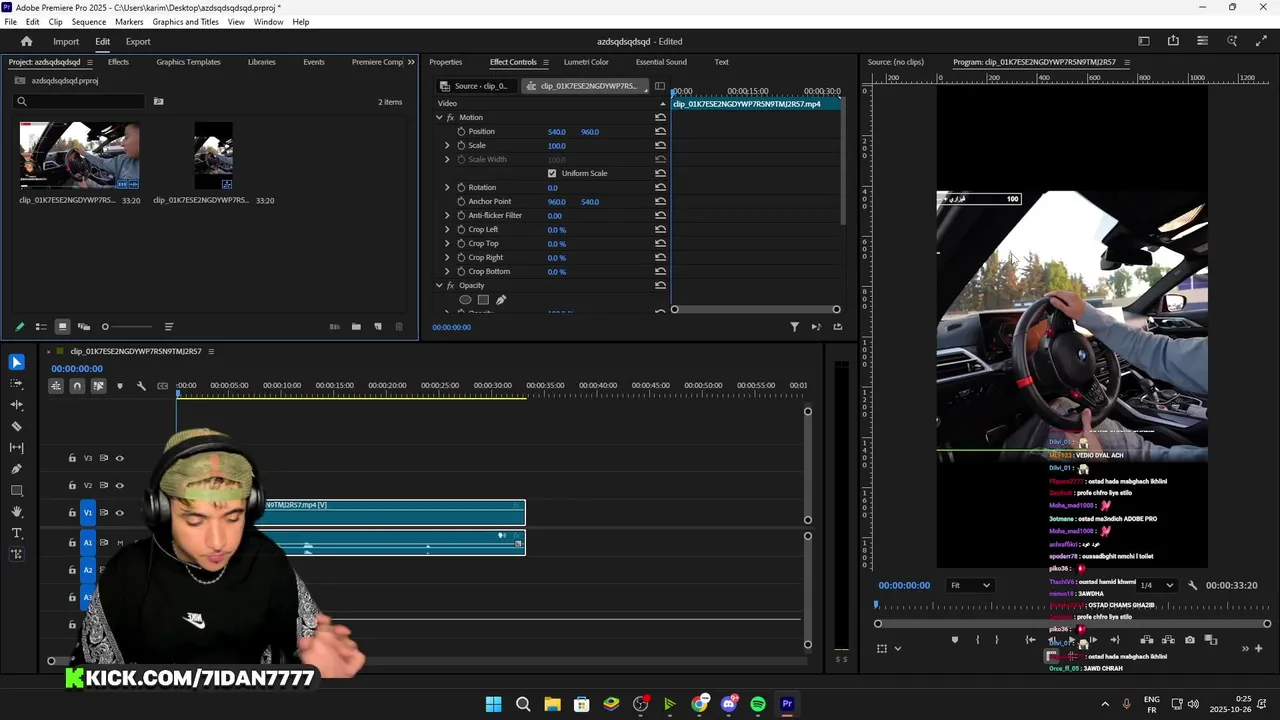Select the Ripple Edit tool
The height and width of the screenshot is (720, 1280).
coord(17,405)
